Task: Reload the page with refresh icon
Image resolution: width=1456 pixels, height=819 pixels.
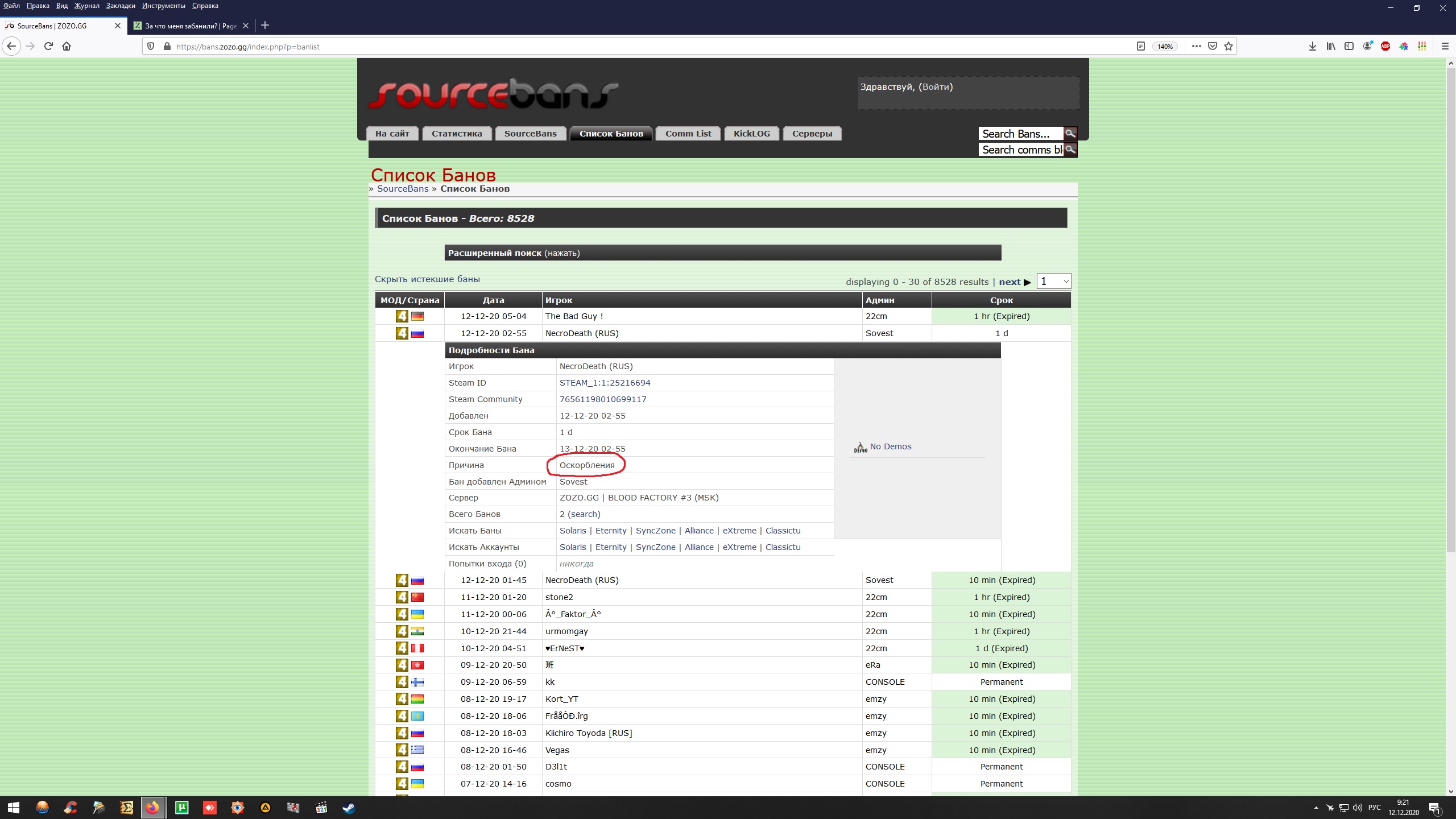Action: [x=48, y=47]
